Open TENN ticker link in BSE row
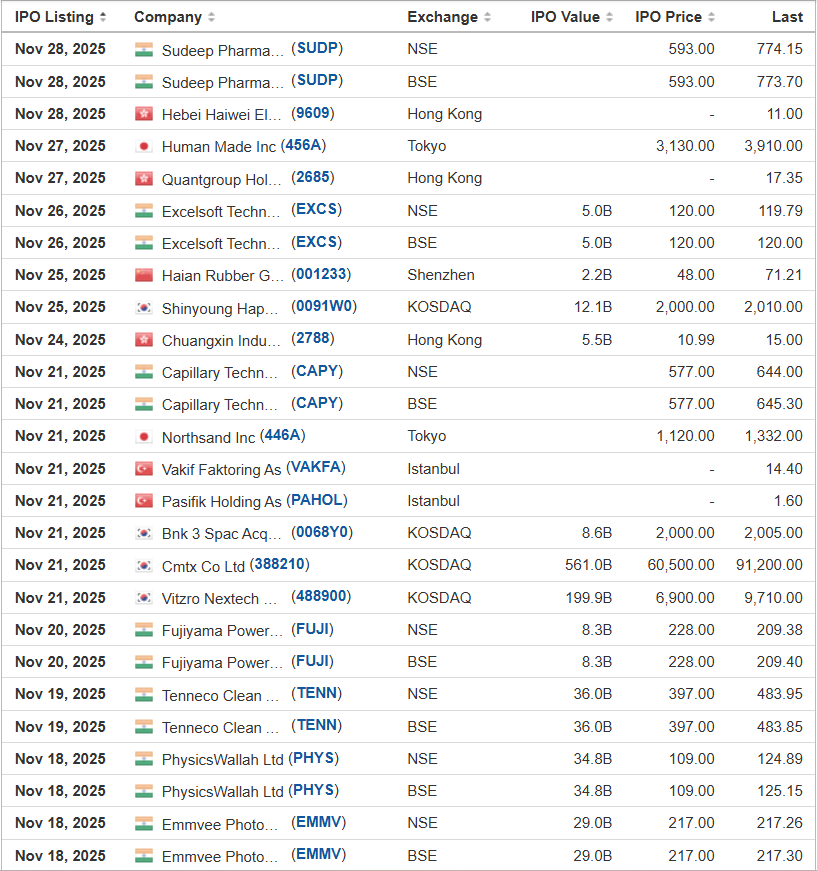 tap(317, 726)
